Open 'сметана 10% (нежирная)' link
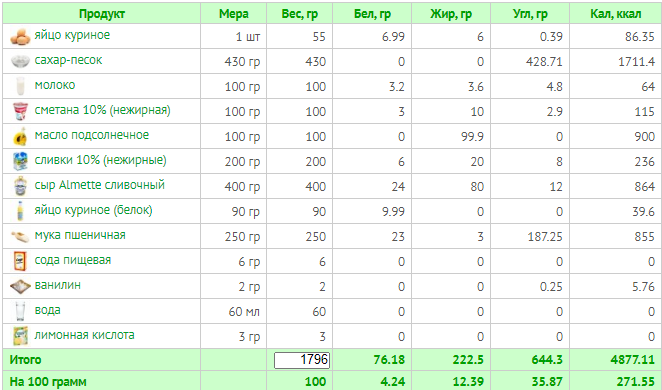This screenshot has width=662, height=390. point(103,110)
